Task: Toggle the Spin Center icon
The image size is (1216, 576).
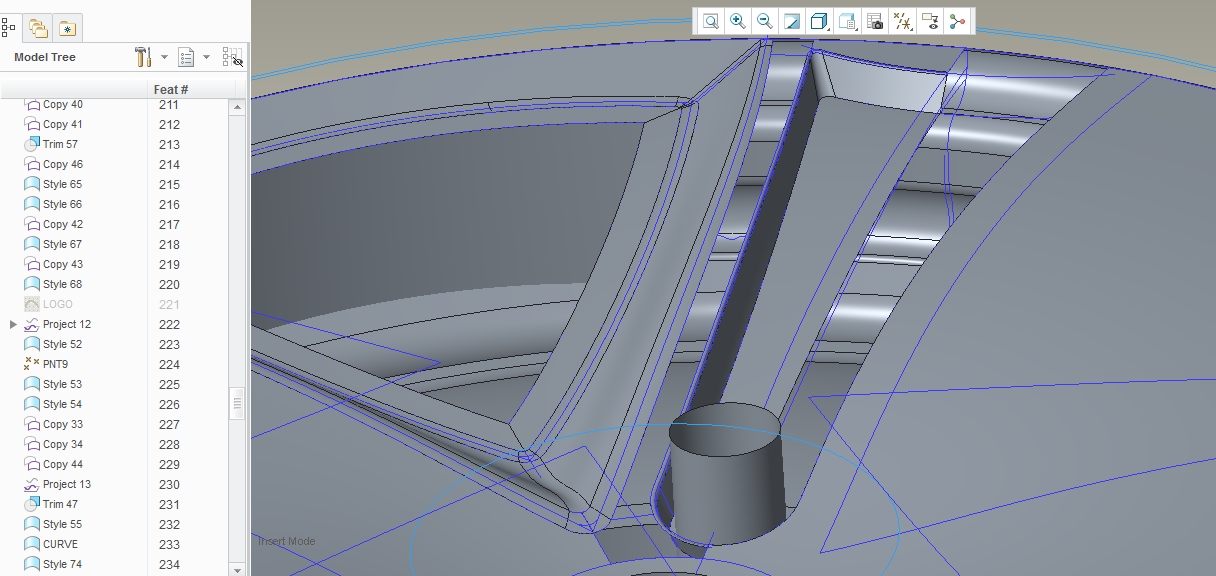Action: point(957,21)
